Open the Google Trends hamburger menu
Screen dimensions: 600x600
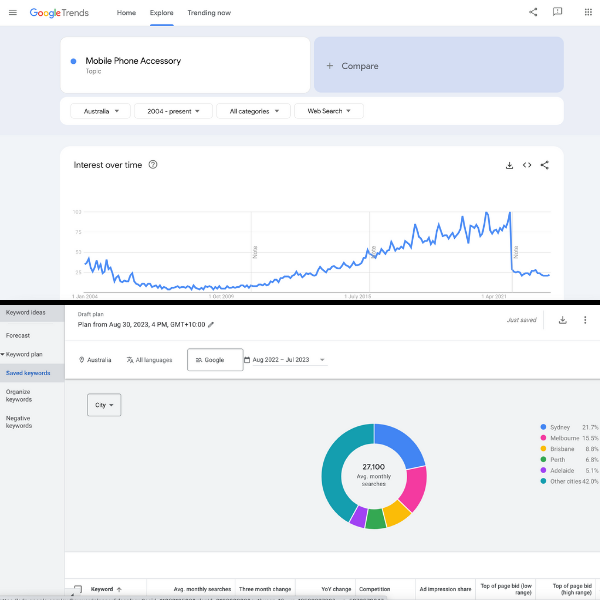coord(13,13)
